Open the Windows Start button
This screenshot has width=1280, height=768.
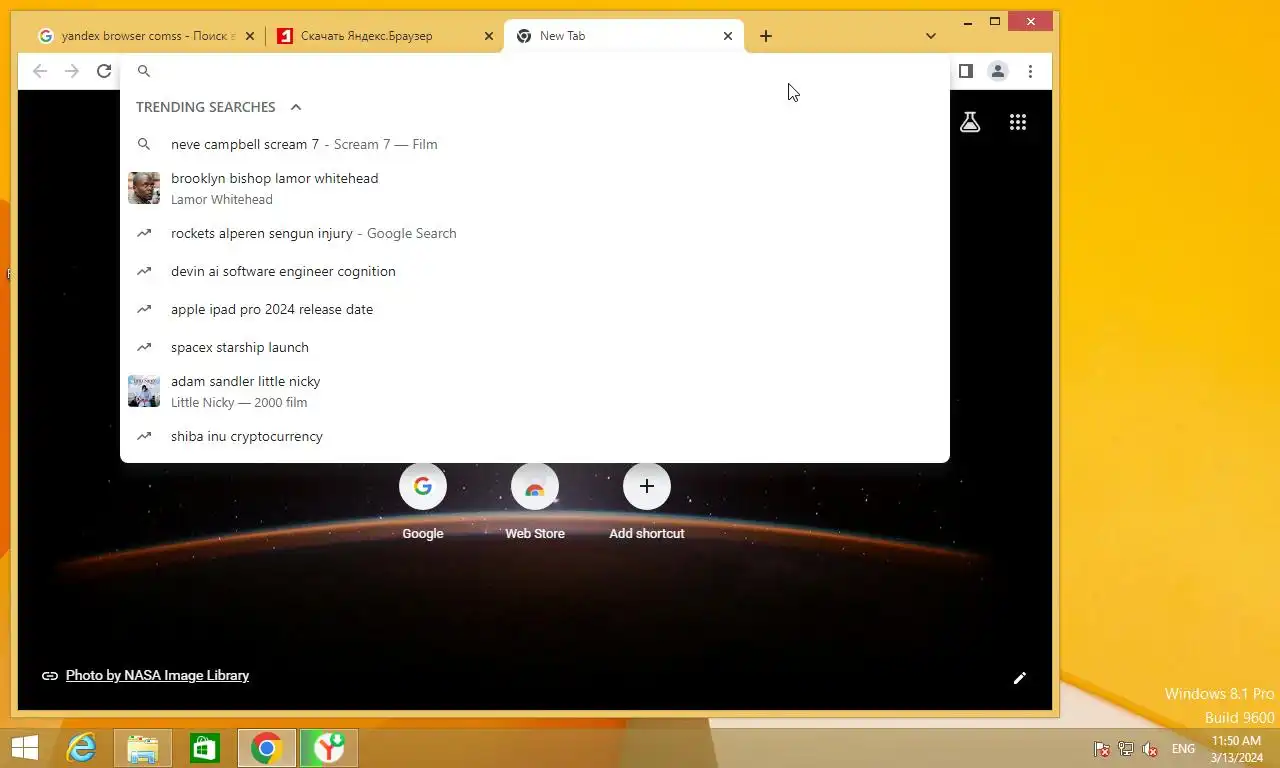tap(24, 748)
